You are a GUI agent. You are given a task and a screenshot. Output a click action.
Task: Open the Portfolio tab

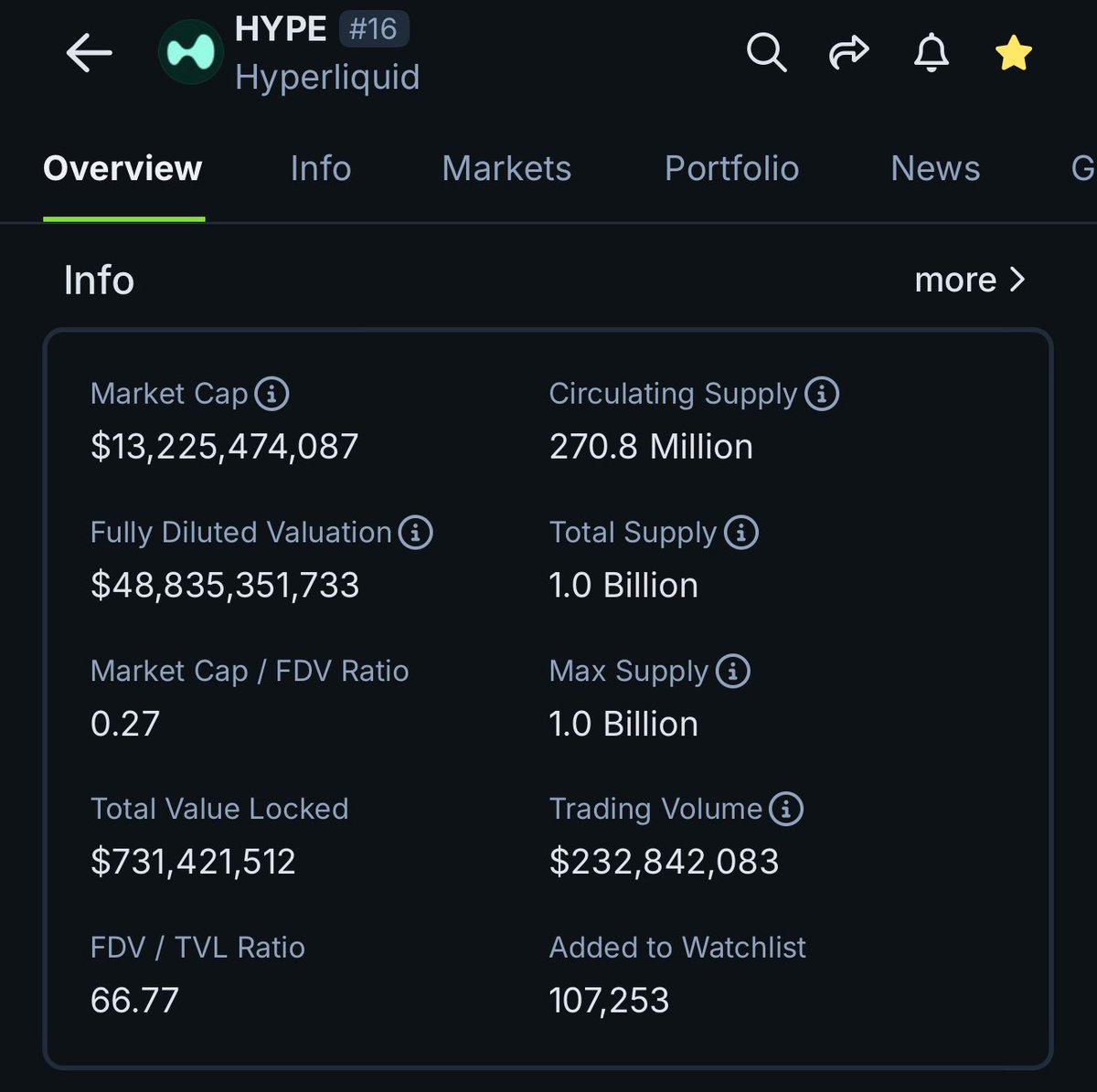(x=731, y=168)
